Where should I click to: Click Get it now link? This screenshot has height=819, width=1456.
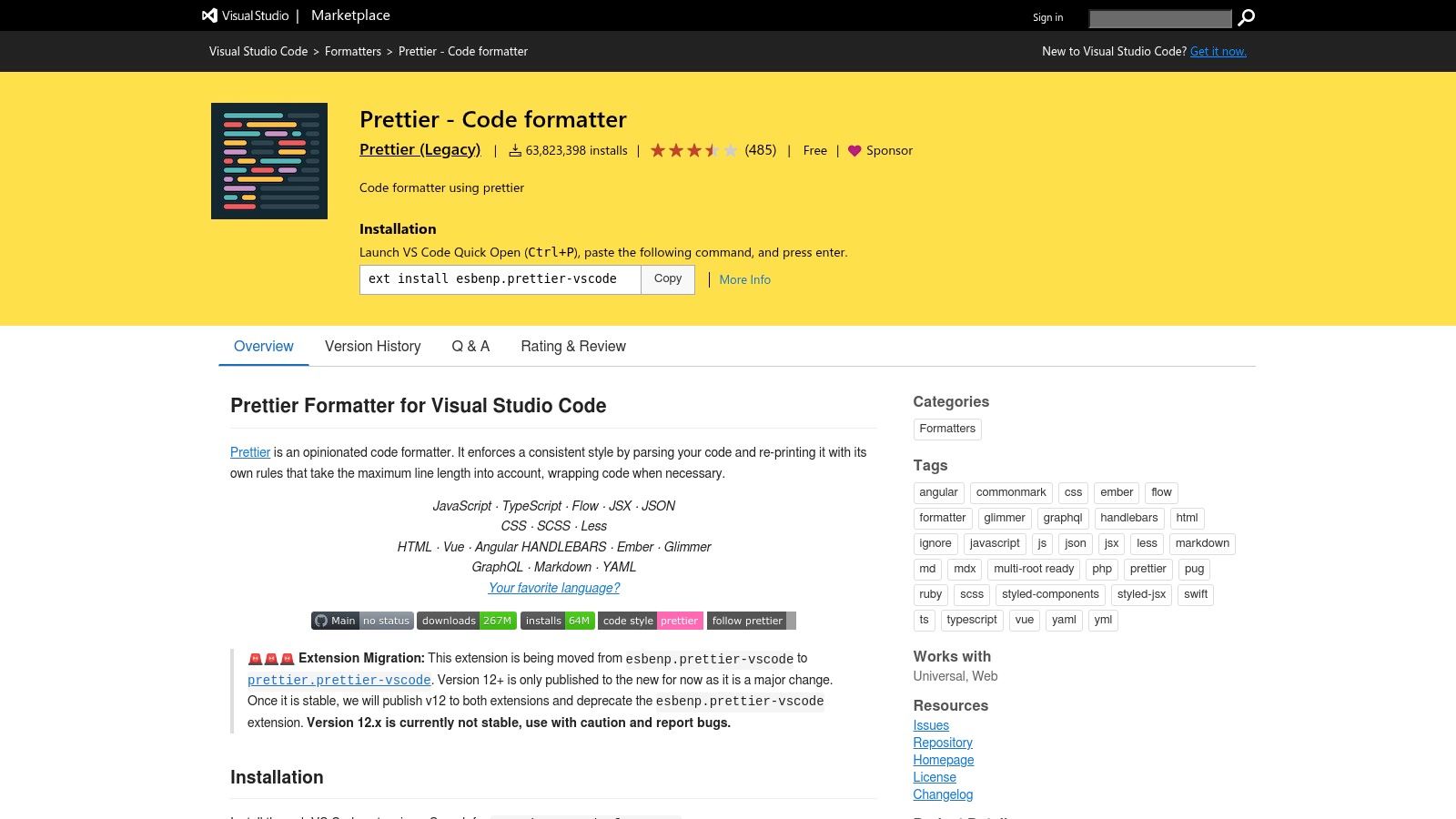click(x=1218, y=51)
